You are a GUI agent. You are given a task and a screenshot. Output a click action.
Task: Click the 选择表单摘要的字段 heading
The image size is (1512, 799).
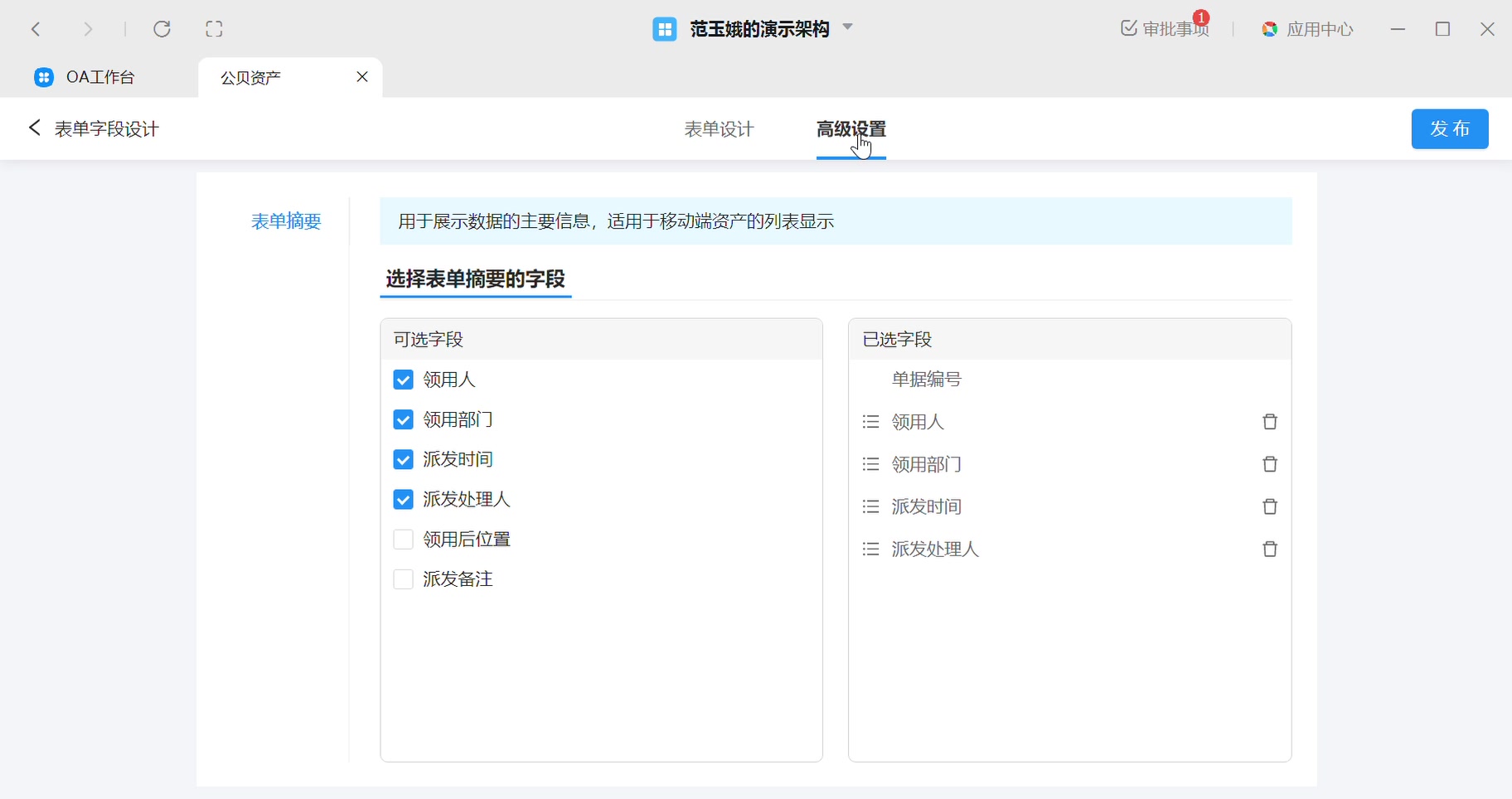pyautogui.click(x=475, y=278)
